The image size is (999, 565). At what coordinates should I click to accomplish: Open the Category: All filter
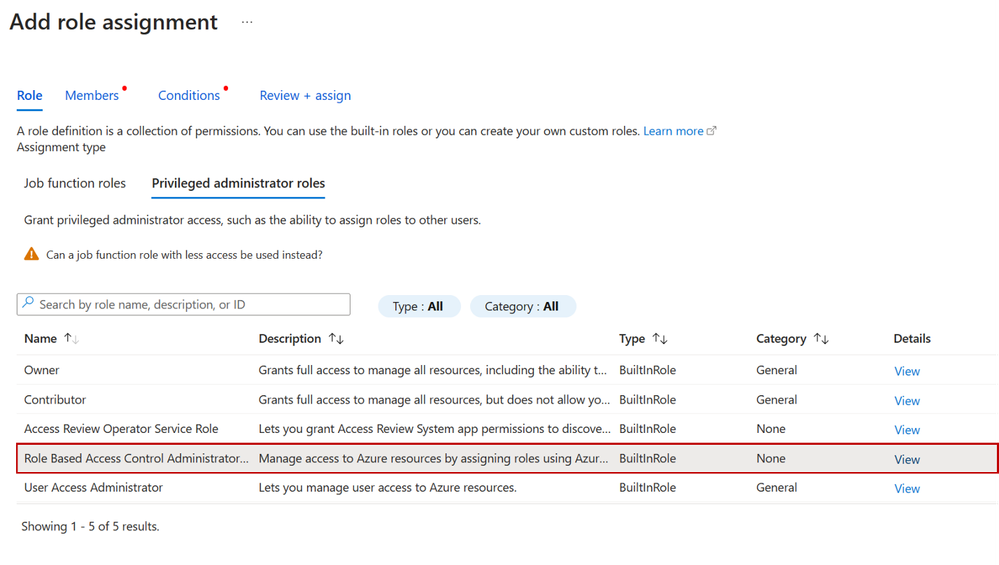click(522, 306)
